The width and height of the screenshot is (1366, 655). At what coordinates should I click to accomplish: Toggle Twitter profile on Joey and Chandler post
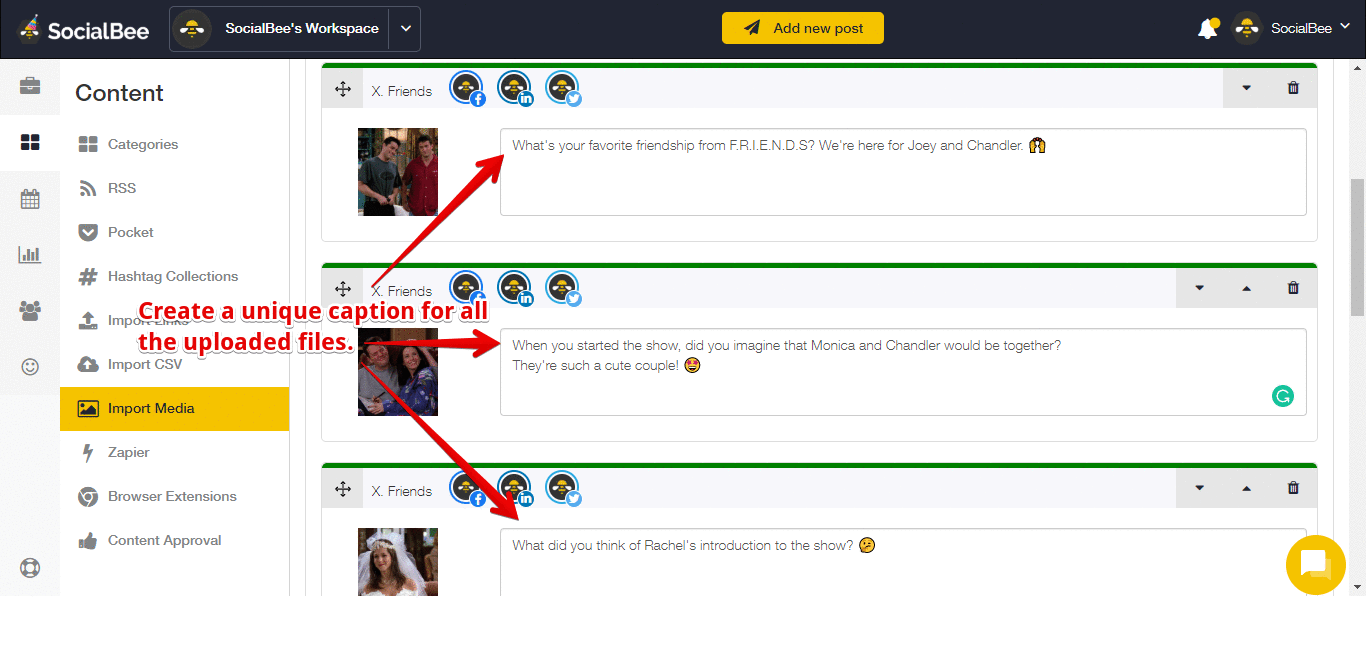[x=563, y=88]
